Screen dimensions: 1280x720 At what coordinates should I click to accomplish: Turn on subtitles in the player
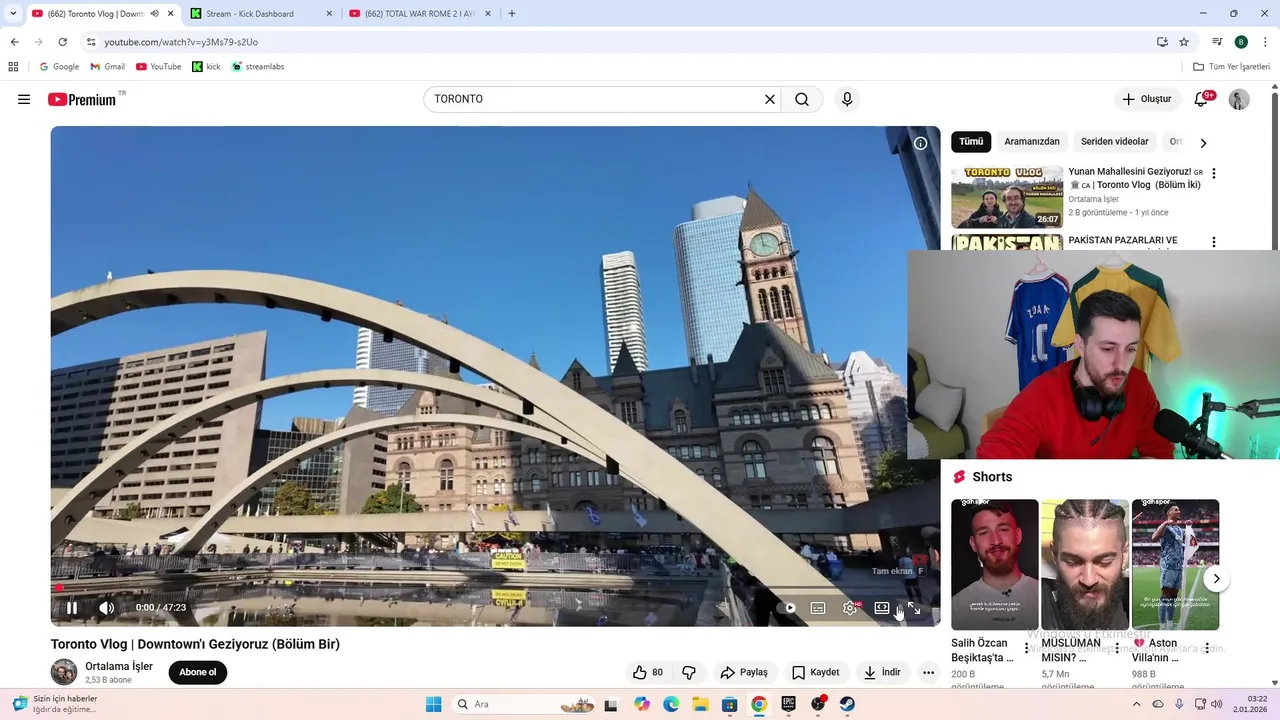[818, 608]
